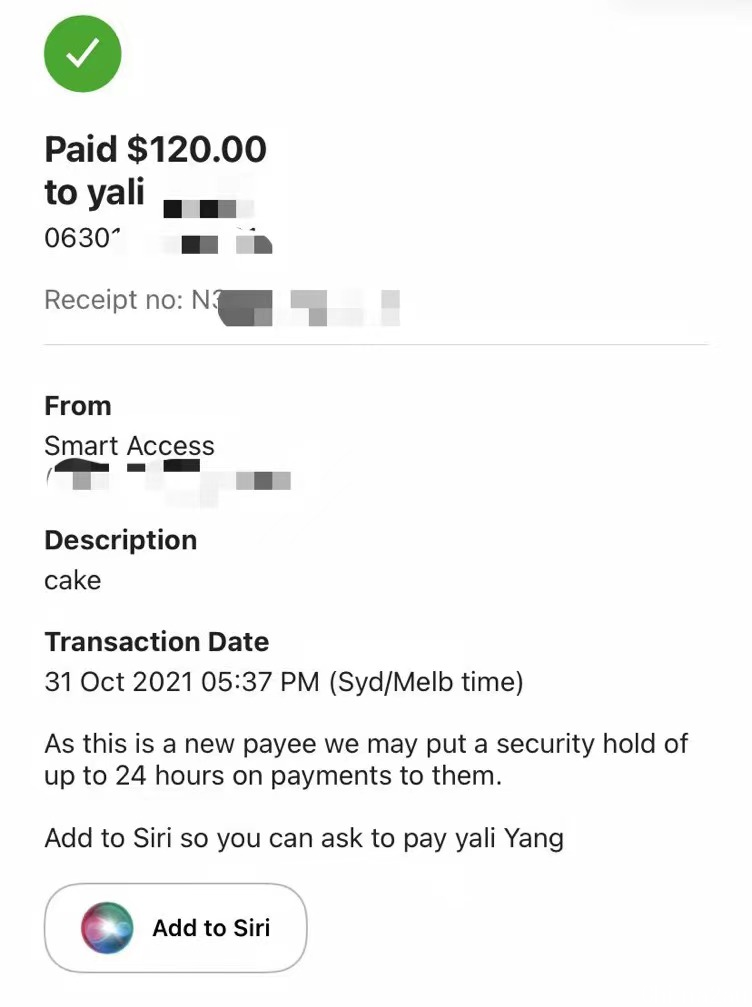Tap the green success checkmark icon

click(x=82, y=54)
